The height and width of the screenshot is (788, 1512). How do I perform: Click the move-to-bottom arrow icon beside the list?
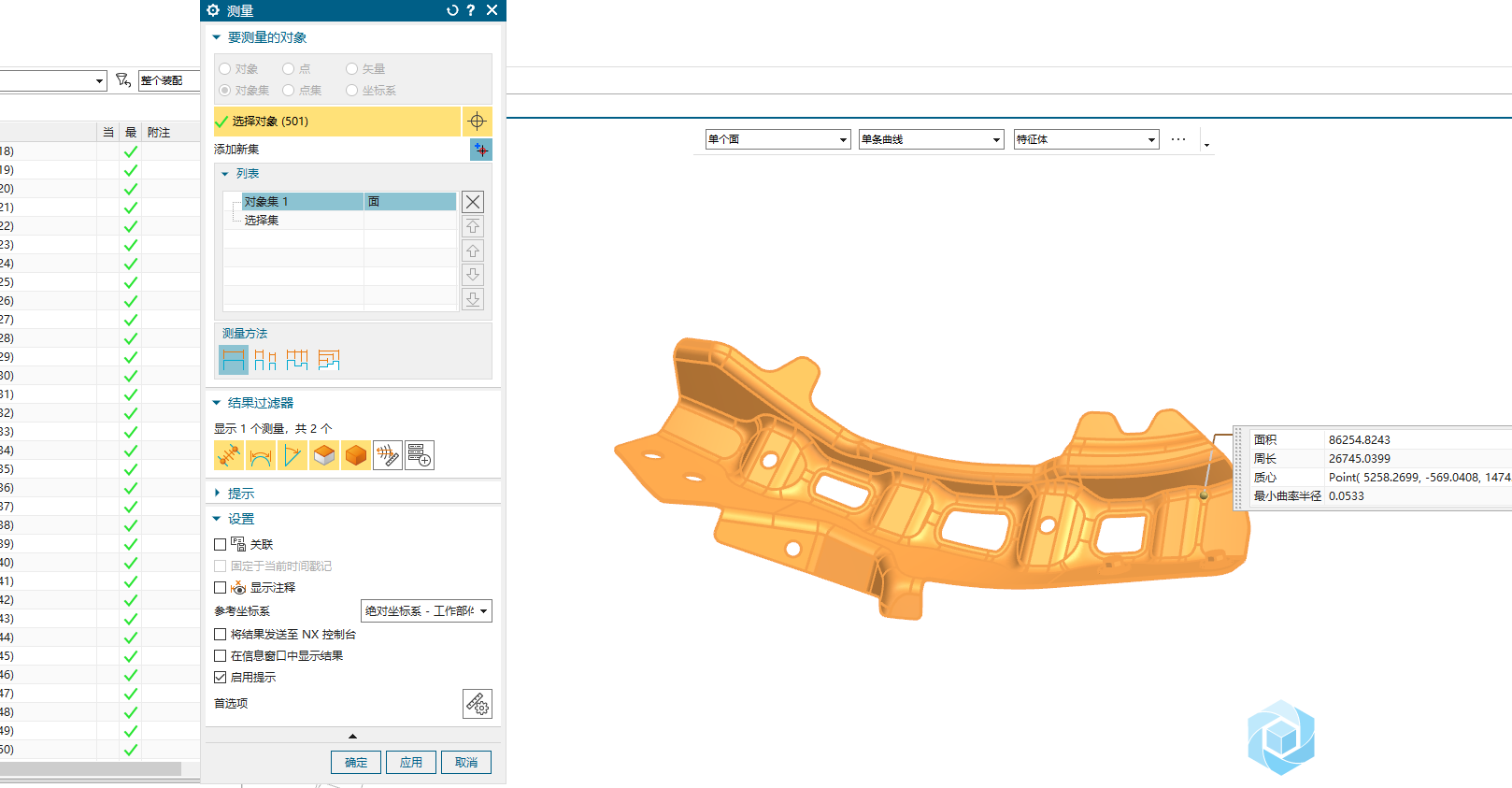coord(473,299)
